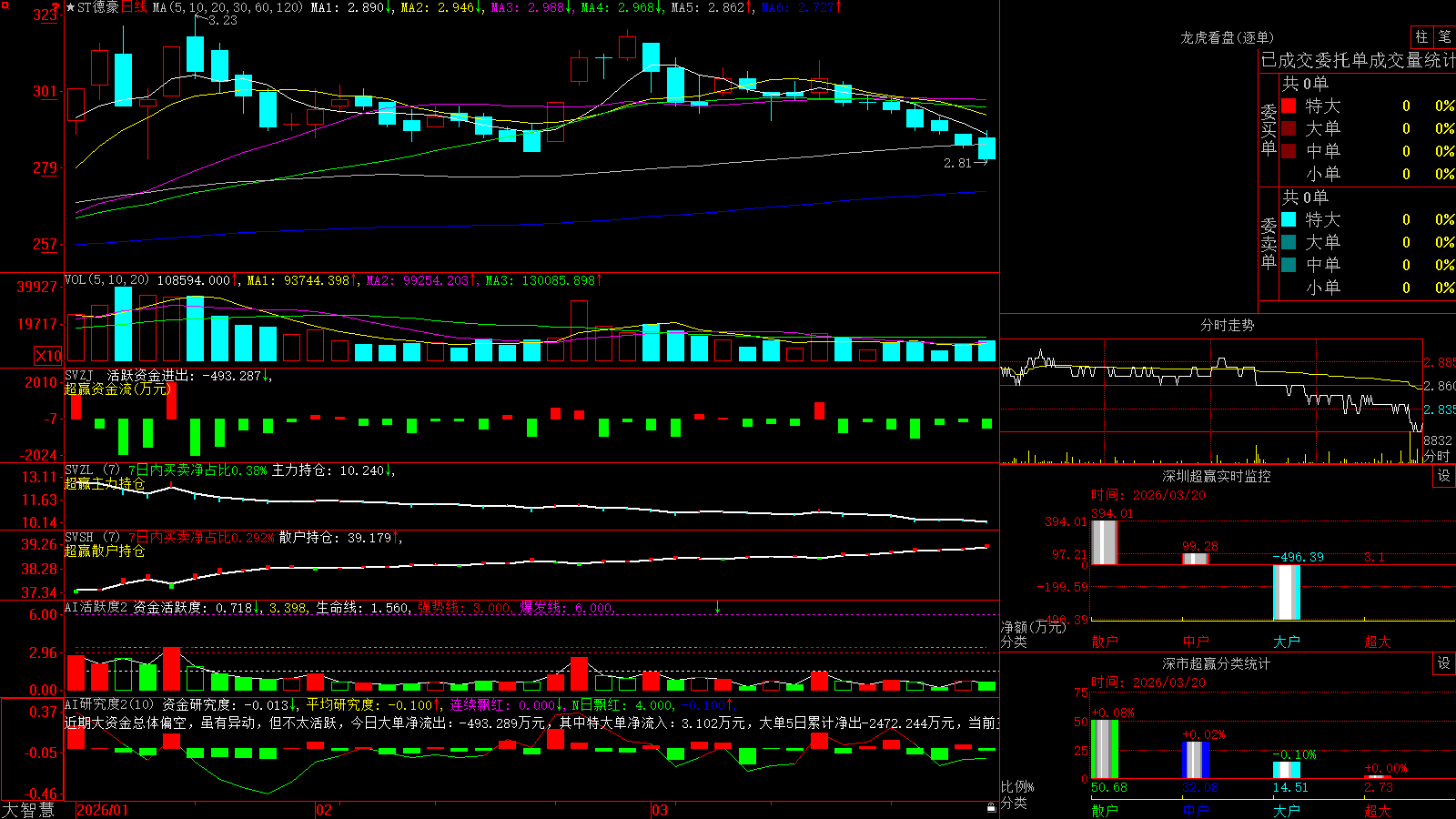1456x819 pixels.
Task: Click the 2026/01 date marker on timeline
Action: click(x=103, y=810)
